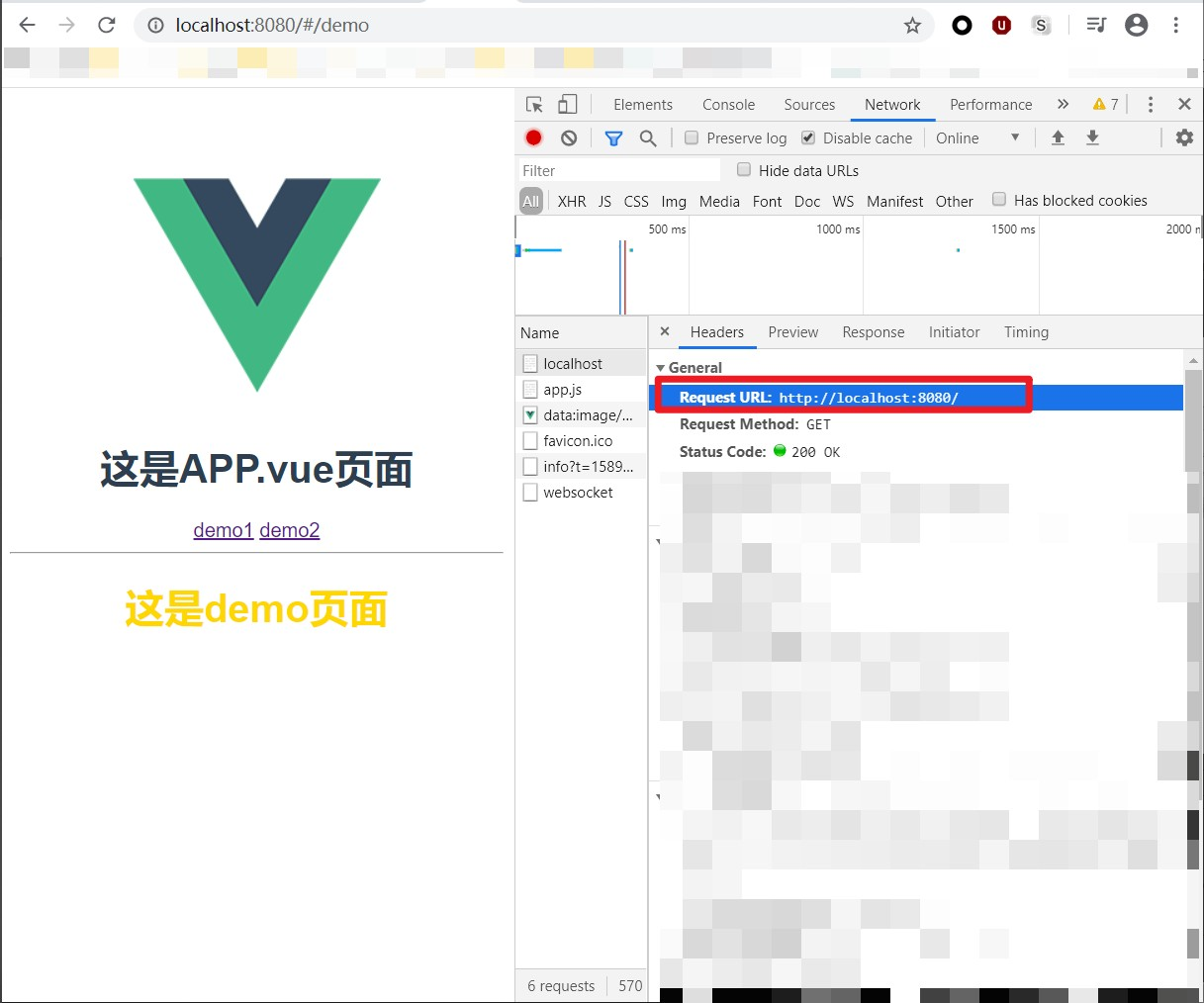The width and height of the screenshot is (1204, 1003).
Task: Enable the Preserve log checkbox
Action: (692, 137)
